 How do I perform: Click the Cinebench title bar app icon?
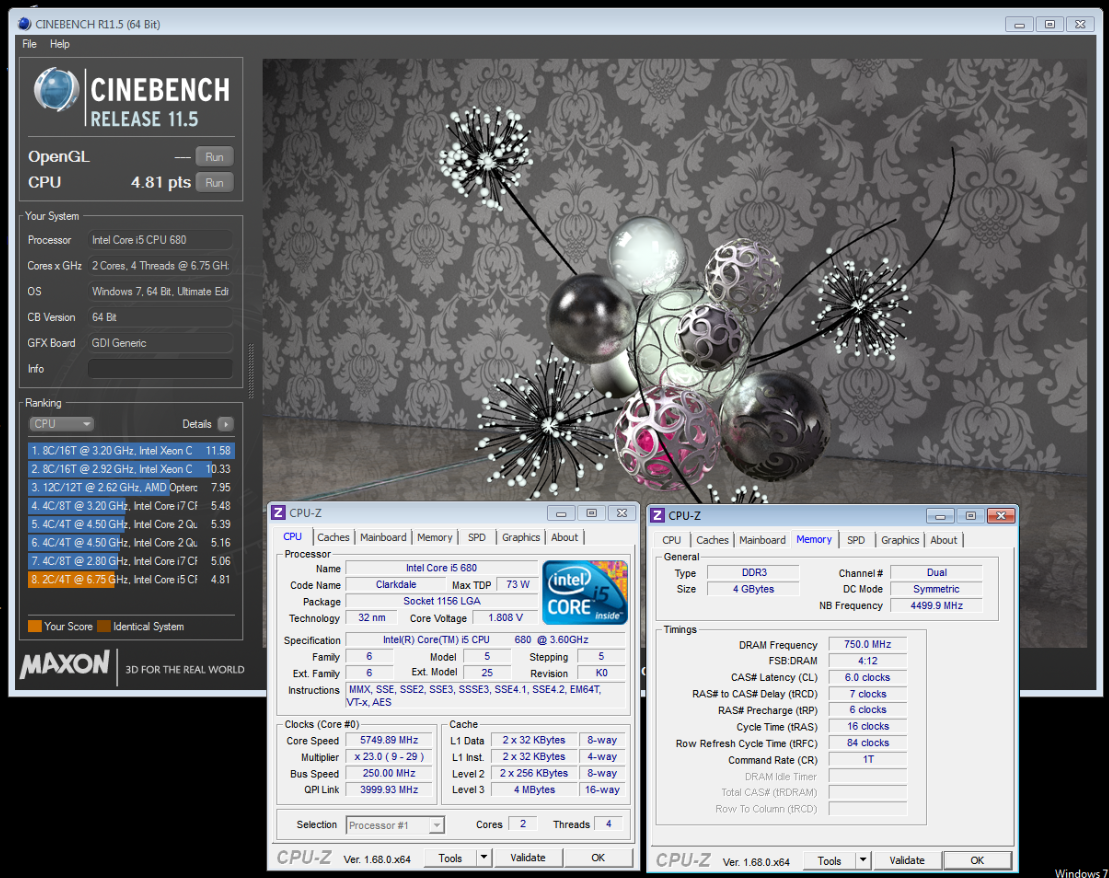click(24, 24)
